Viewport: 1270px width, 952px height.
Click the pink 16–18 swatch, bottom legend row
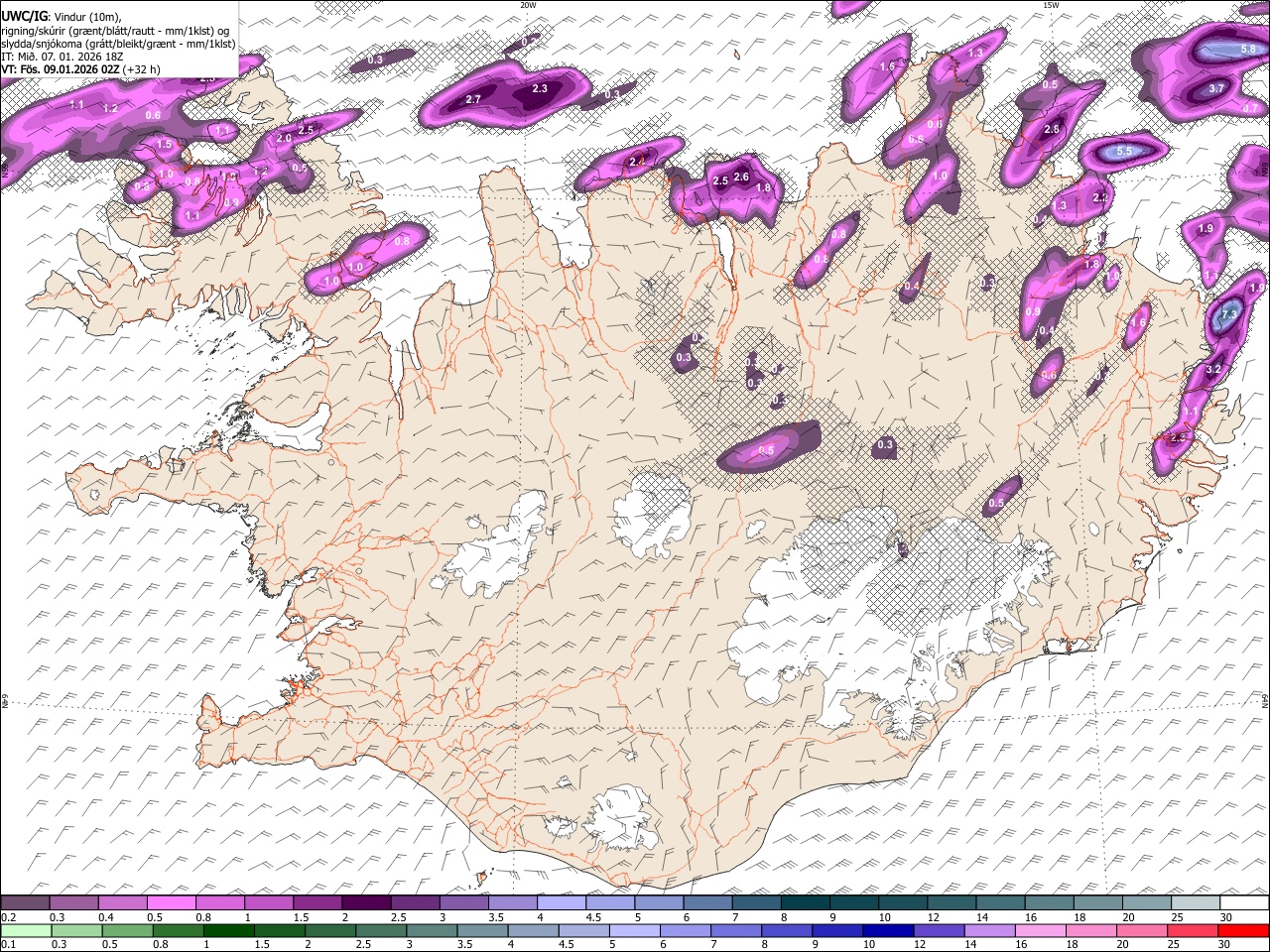1041,930
